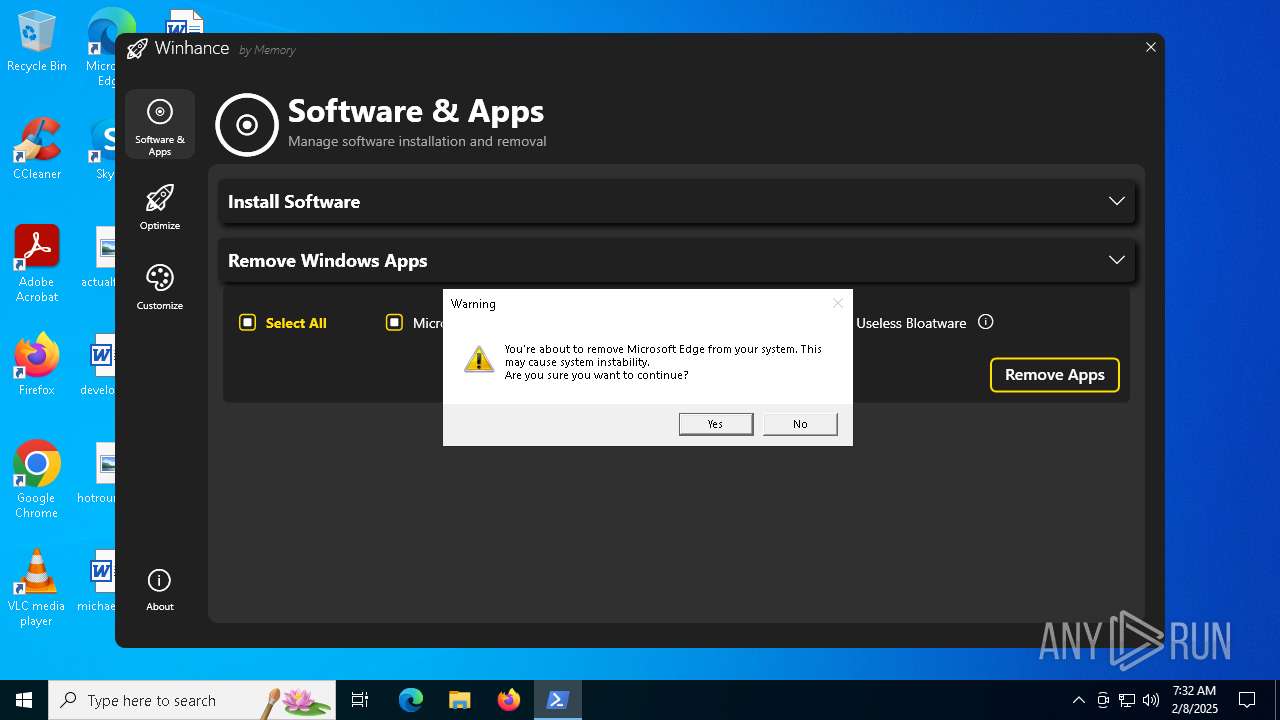Click the taskbar search box
Viewport: 1280px width, 720px height.
(192, 700)
